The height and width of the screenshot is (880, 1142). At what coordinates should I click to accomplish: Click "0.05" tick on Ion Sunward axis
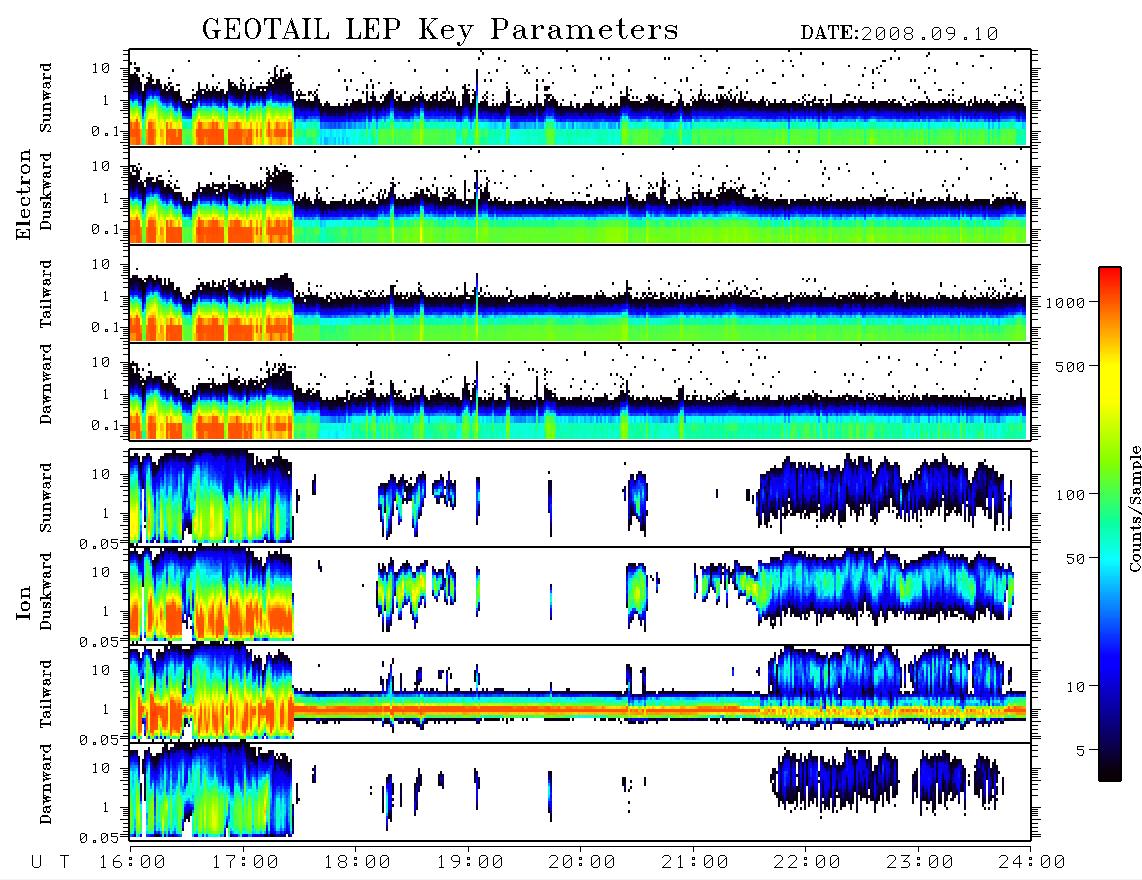click(98, 543)
